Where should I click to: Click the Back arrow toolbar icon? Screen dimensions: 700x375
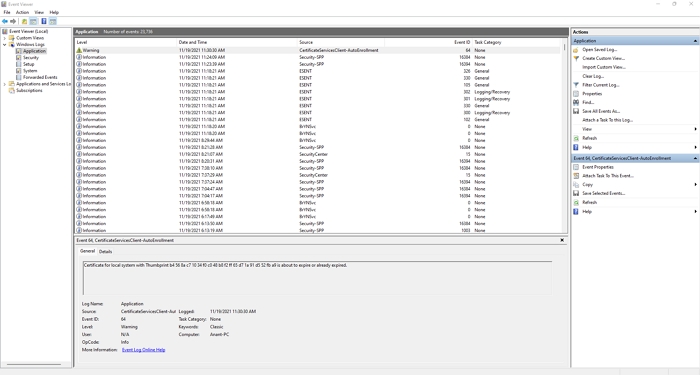click(x=5, y=21)
